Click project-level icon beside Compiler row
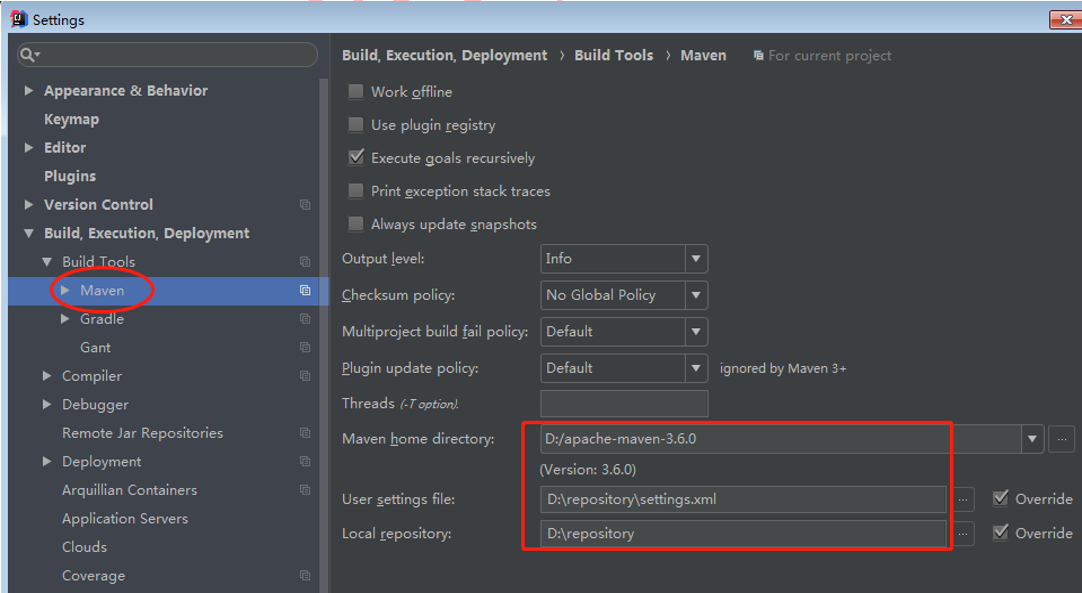Screen dimensions: 1082x593 [305, 376]
